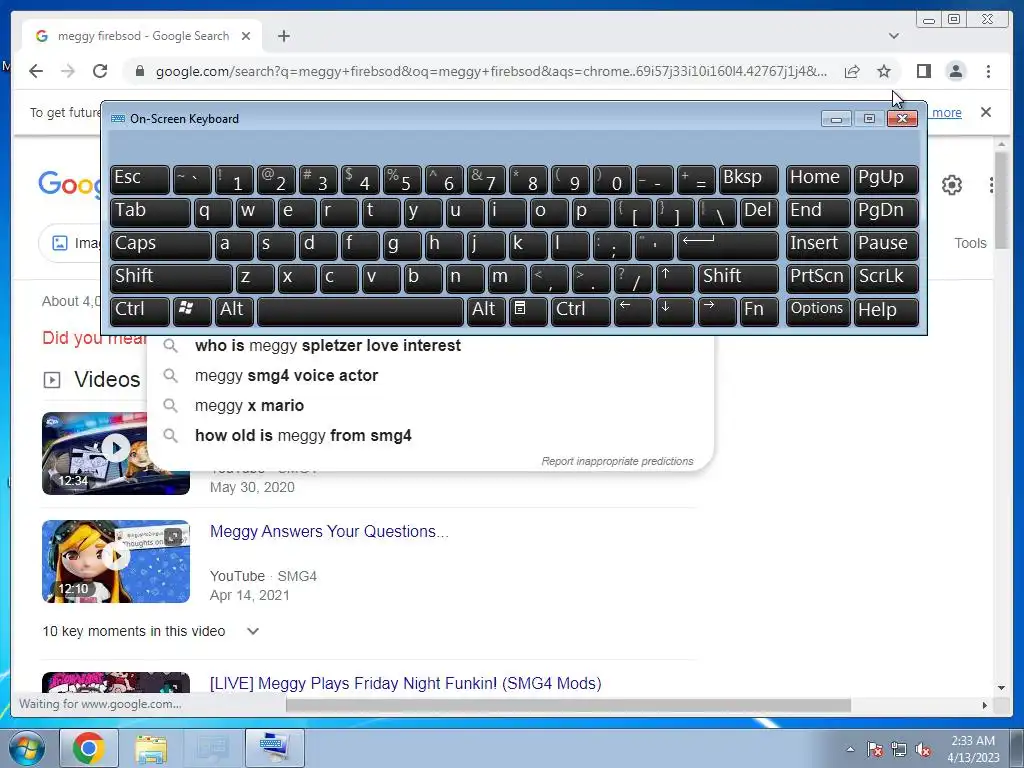The image size is (1024, 768).
Task: Click the Help key on keyboard
Action: coord(886,311)
